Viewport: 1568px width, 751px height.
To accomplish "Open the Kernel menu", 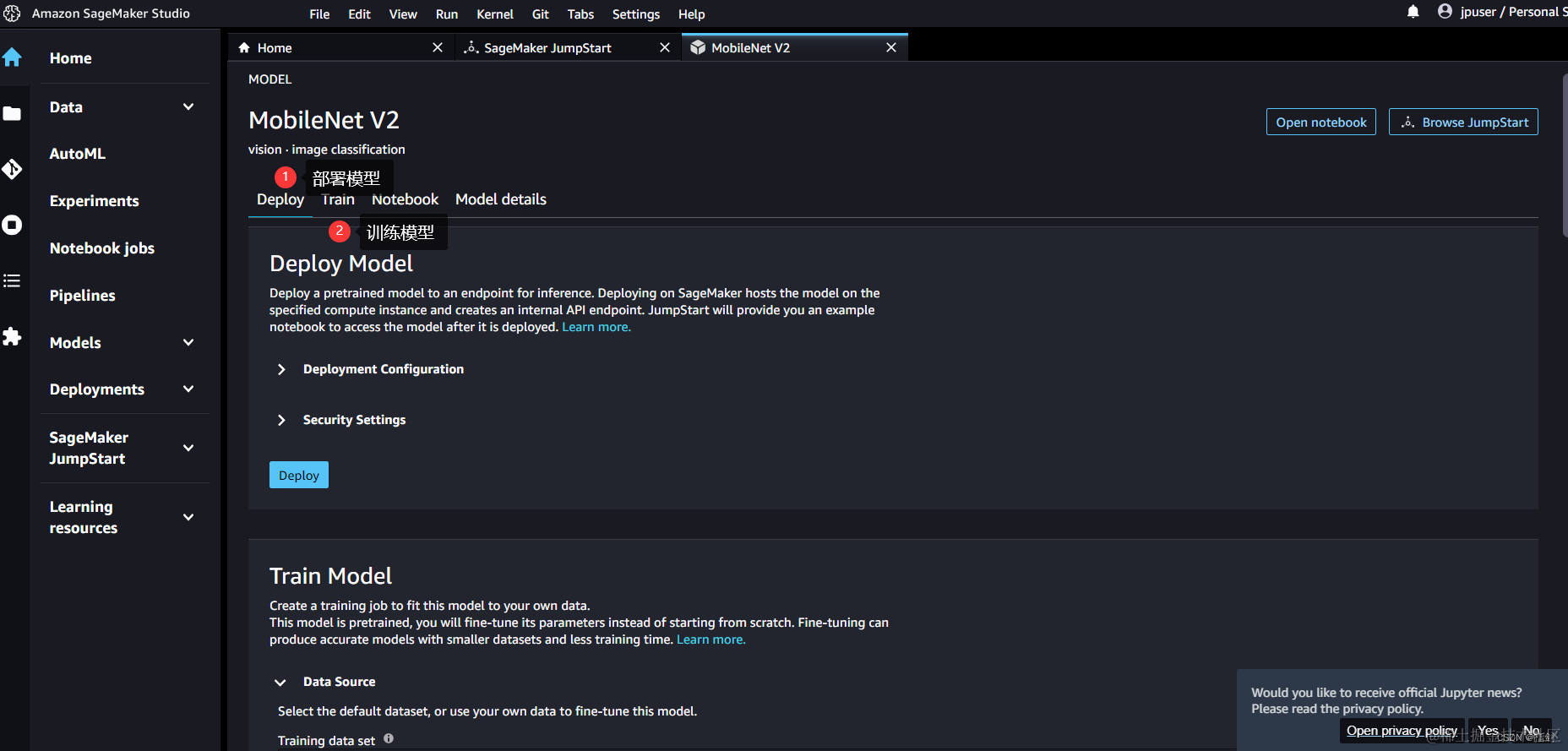I will tap(495, 14).
